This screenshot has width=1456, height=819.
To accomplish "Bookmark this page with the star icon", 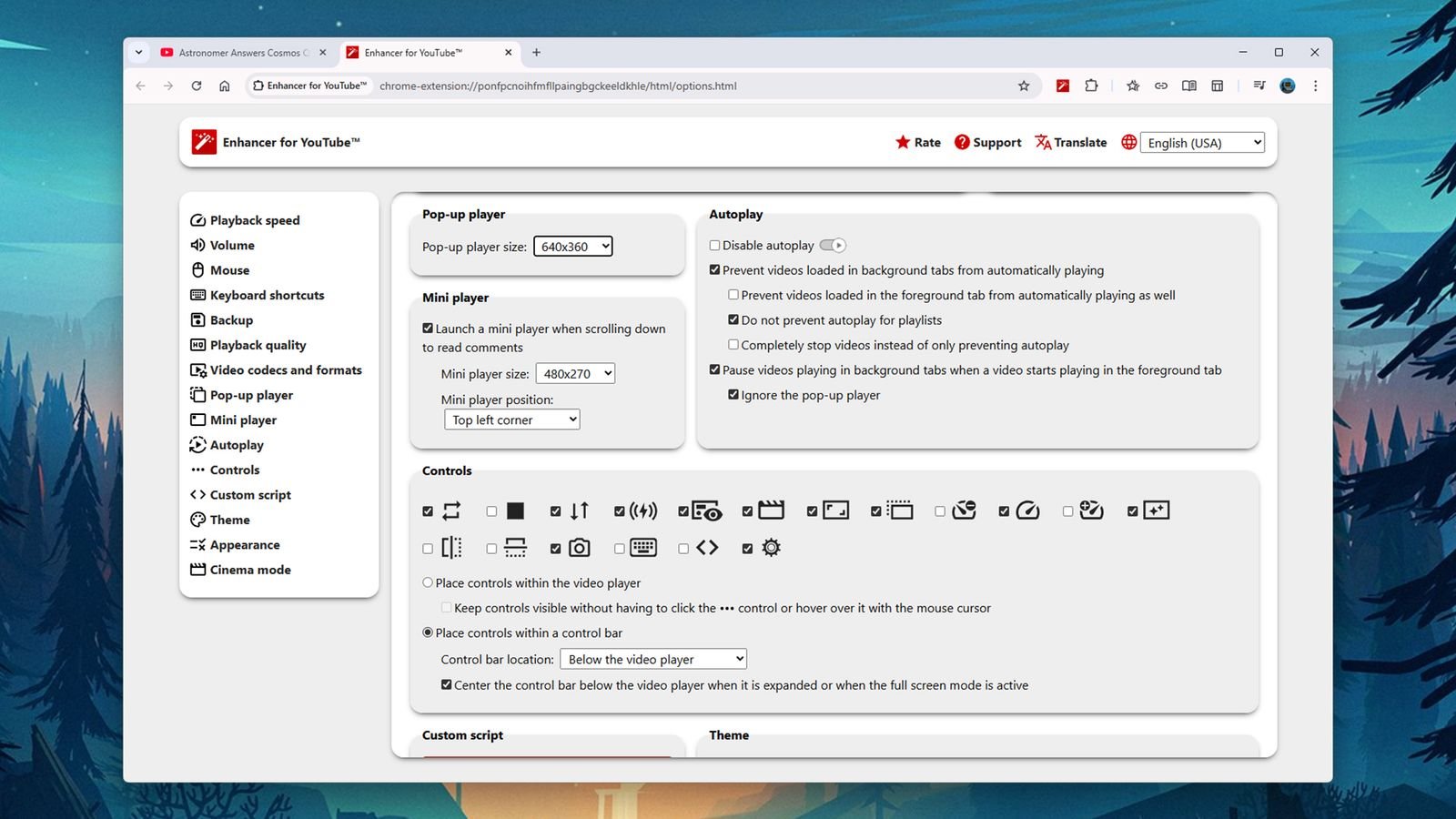I will pyautogui.click(x=1024, y=86).
